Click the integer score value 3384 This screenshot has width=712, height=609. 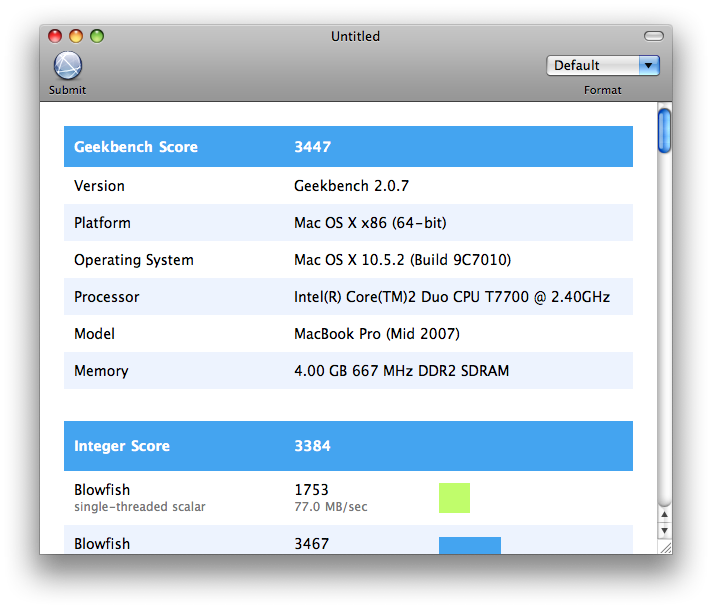(312, 446)
